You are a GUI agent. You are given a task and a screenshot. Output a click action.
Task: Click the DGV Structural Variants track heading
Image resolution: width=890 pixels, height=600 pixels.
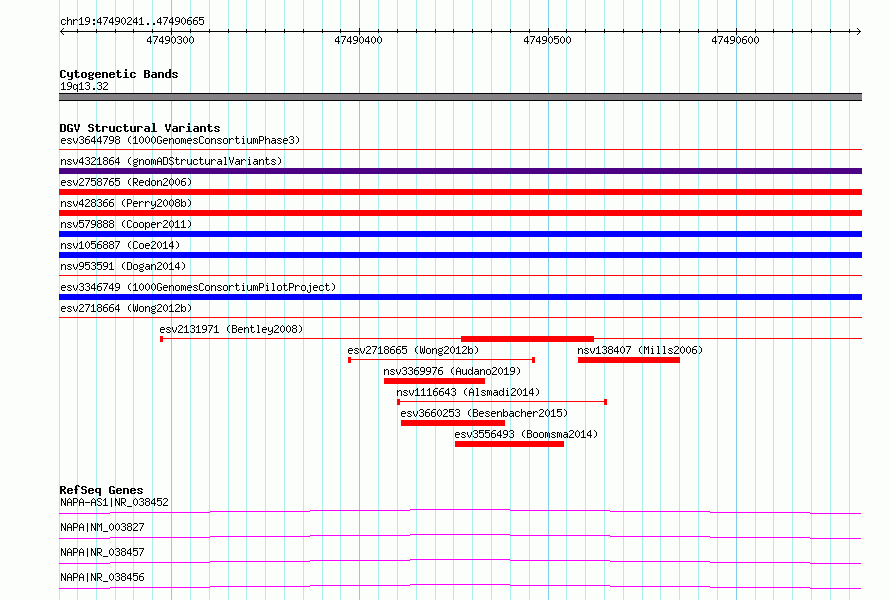pyautogui.click(x=140, y=128)
